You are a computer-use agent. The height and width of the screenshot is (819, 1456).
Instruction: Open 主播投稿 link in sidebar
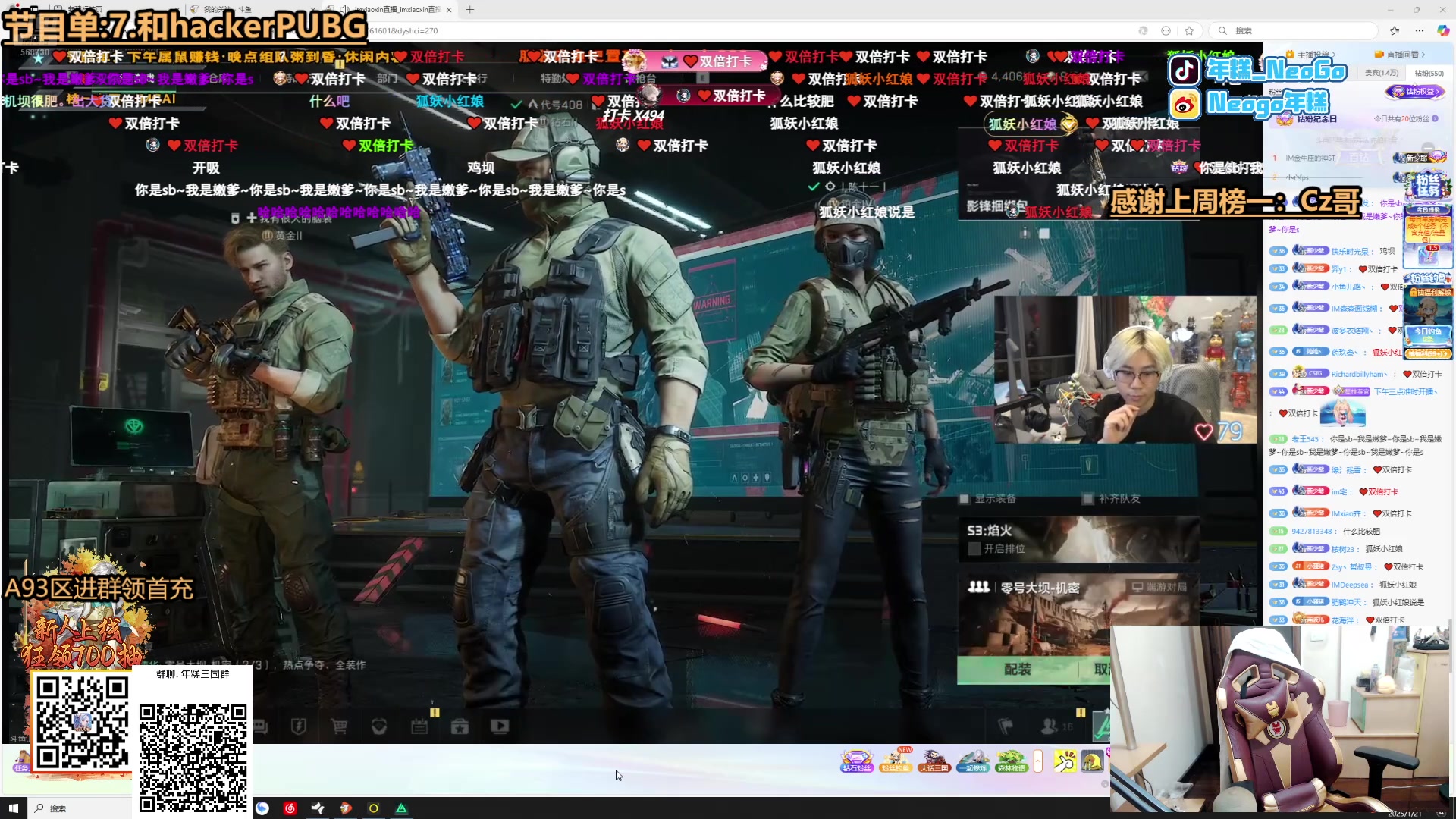(1312, 55)
